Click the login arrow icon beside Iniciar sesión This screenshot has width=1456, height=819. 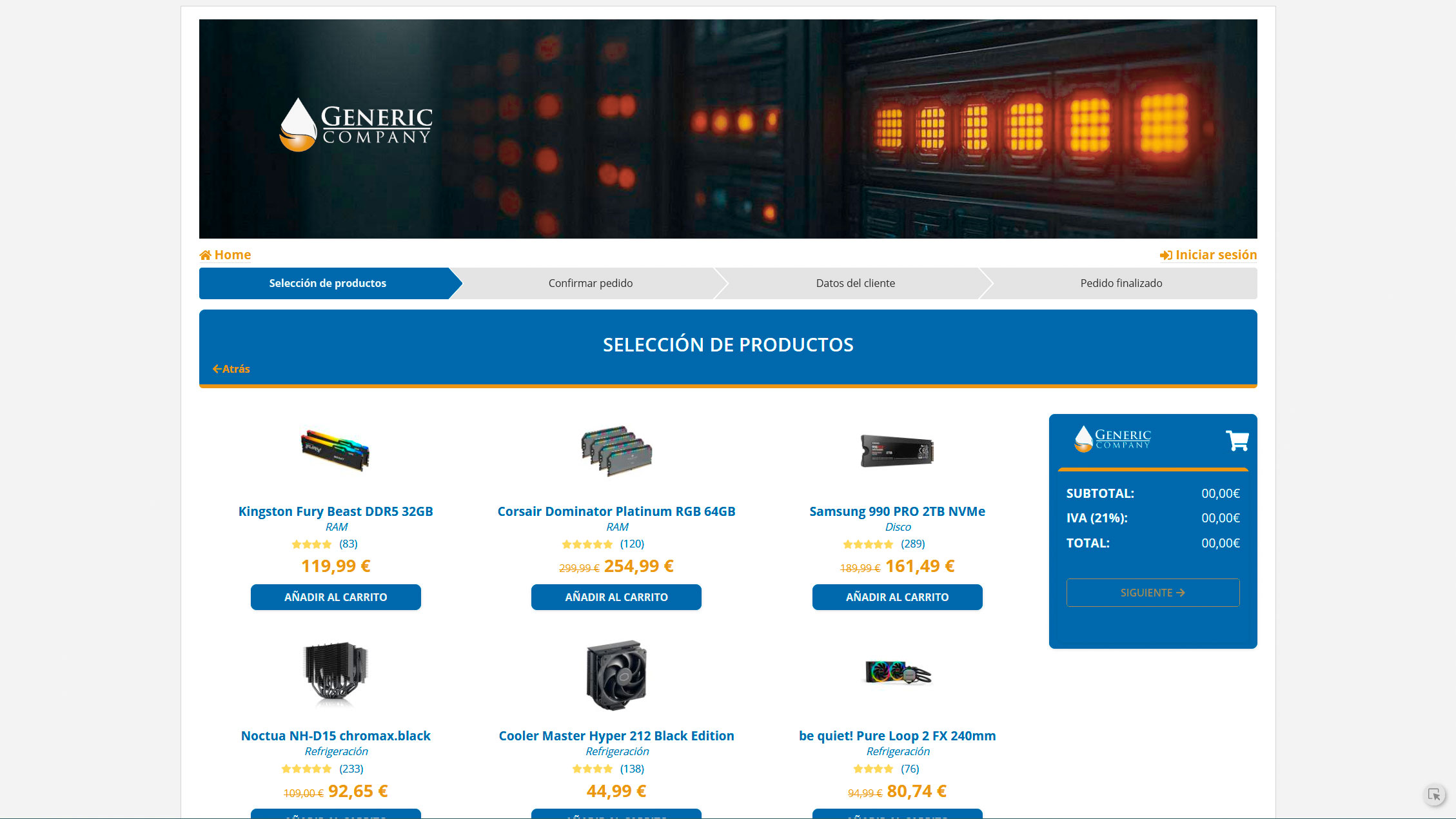[x=1166, y=254]
